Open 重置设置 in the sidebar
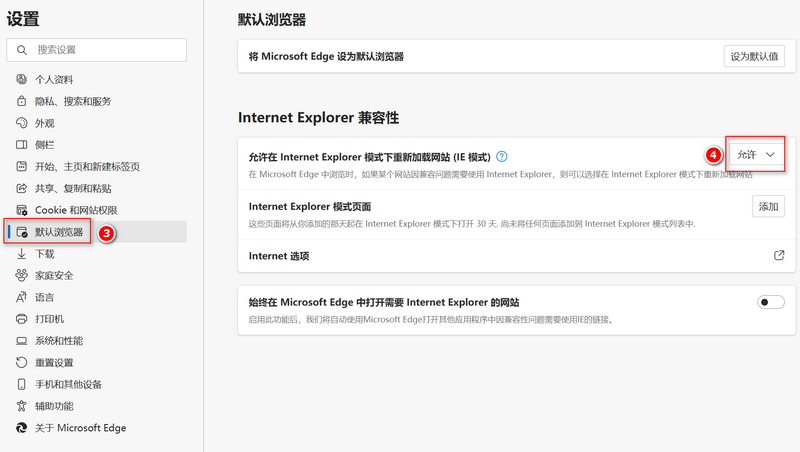This screenshot has height=452, width=800. point(54,362)
